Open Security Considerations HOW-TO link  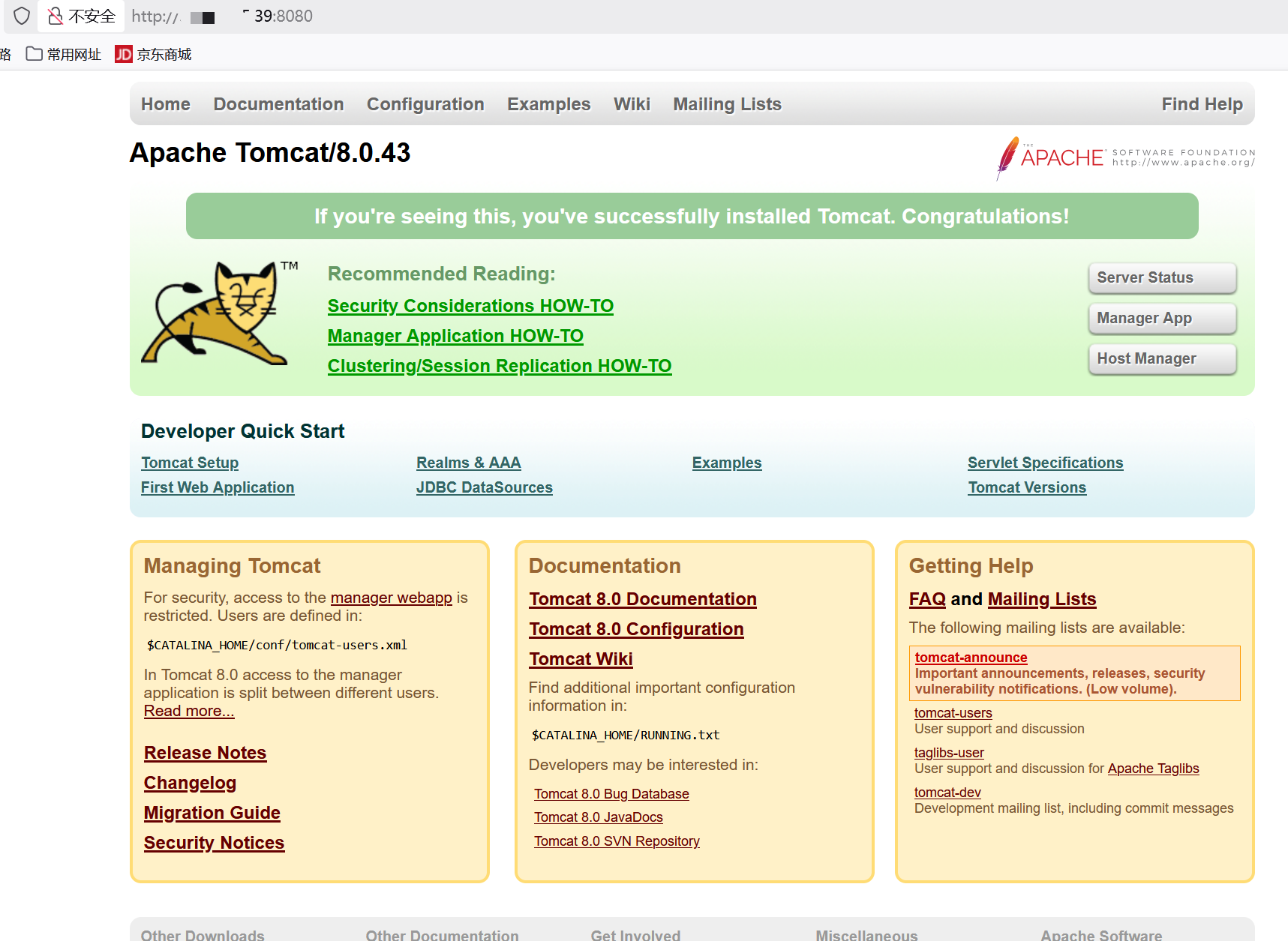coord(470,306)
